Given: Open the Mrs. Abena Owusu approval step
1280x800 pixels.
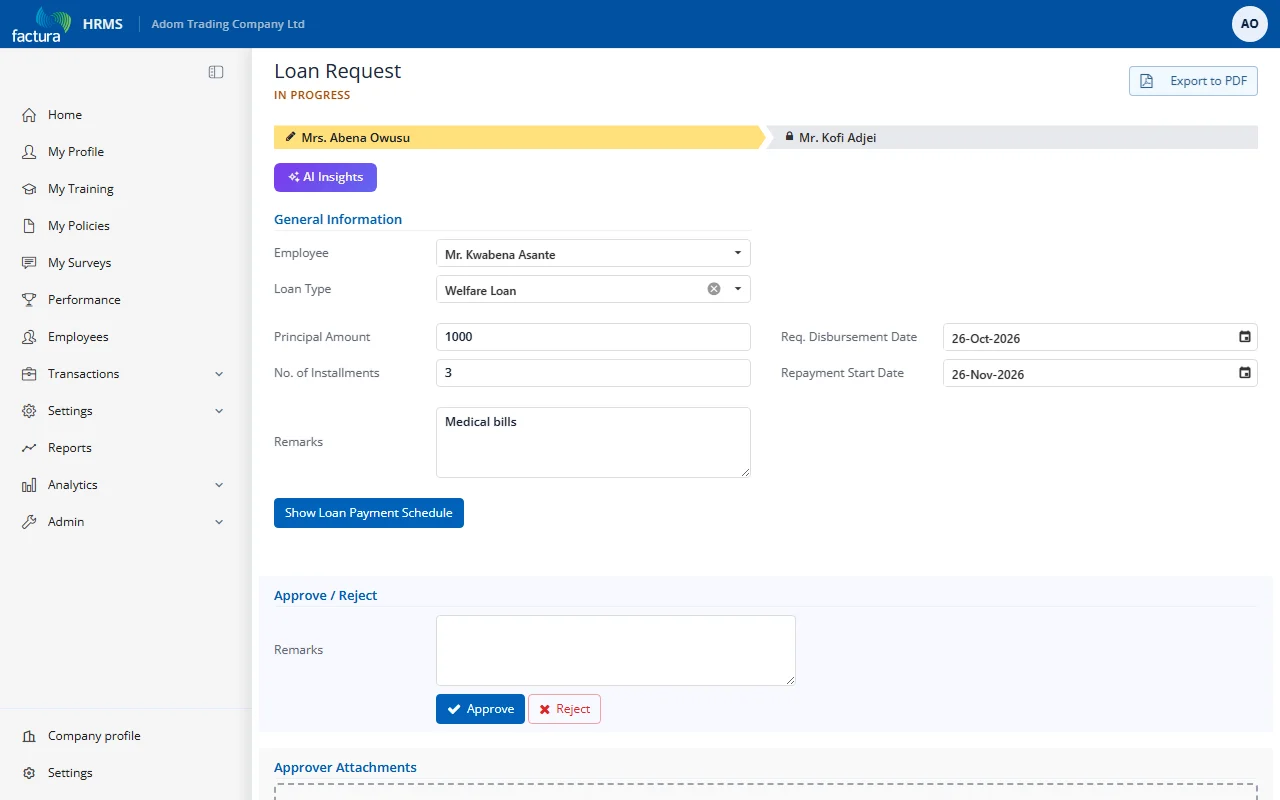Looking at the screenshot, I should pyautogui.click(x=519, y=137).
